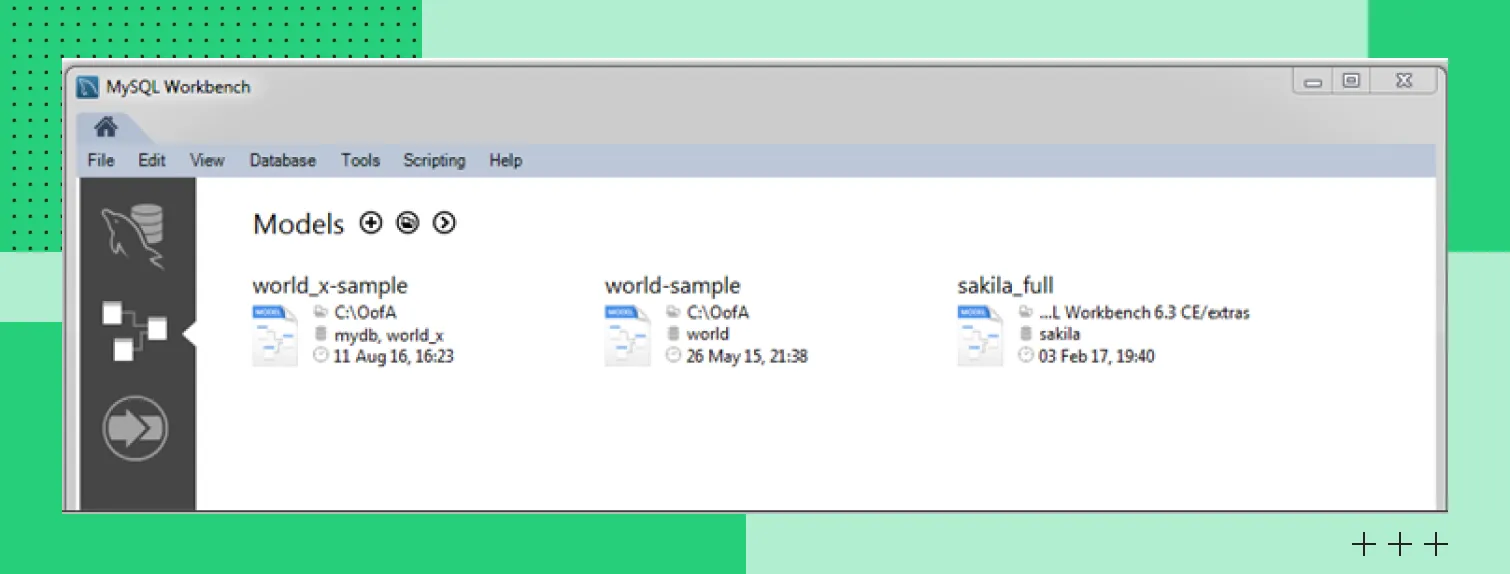Click the folder icon to open model file
Screen dimensions: 1510x574
(407, 223)
